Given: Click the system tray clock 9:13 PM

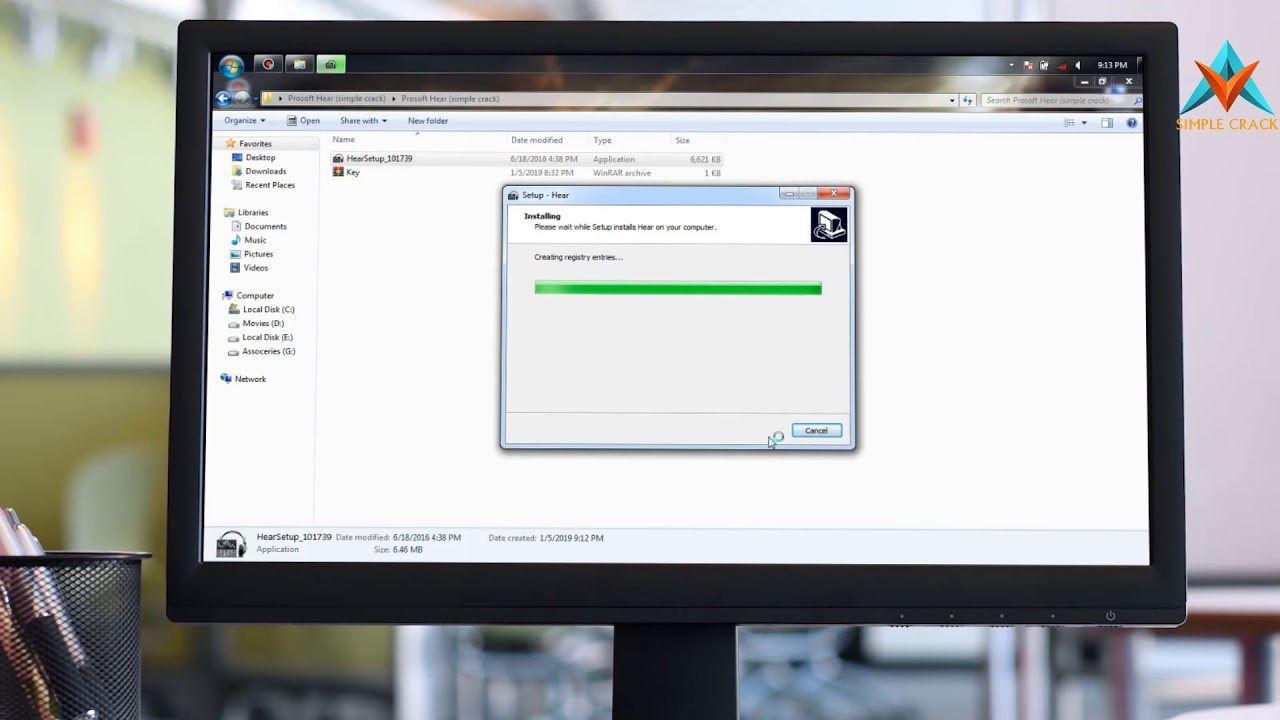Looking at the screenshot, I should (x=1112, y=66).
